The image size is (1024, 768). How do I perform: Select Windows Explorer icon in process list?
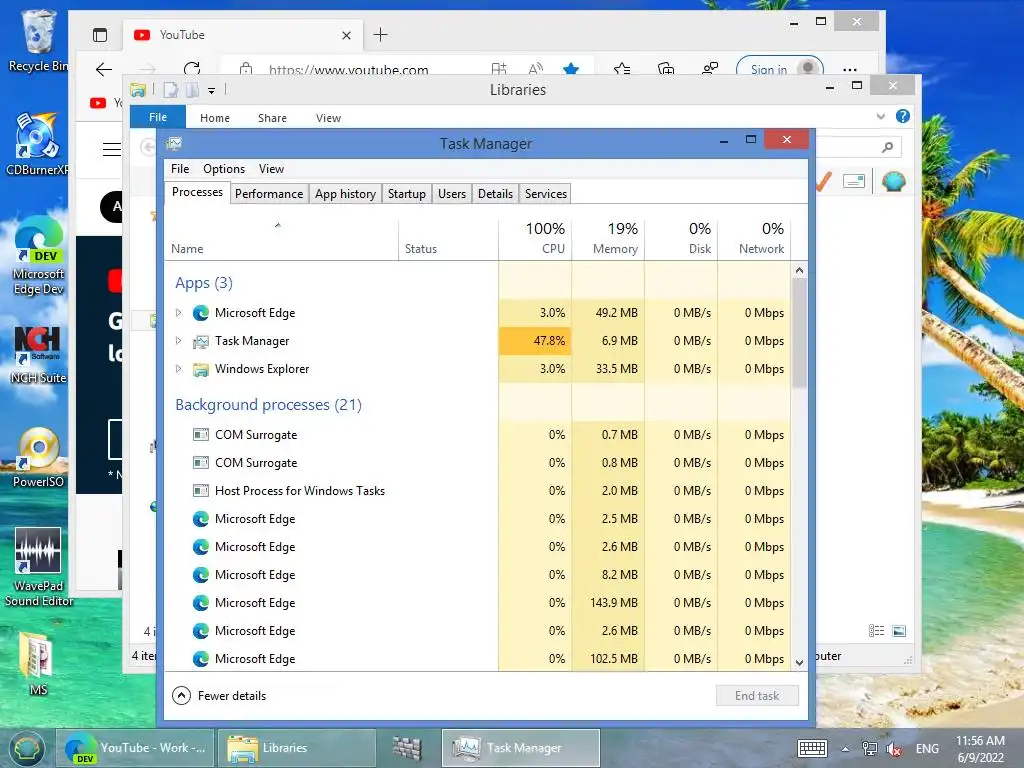pyautogui.click(x=200, y=369)
